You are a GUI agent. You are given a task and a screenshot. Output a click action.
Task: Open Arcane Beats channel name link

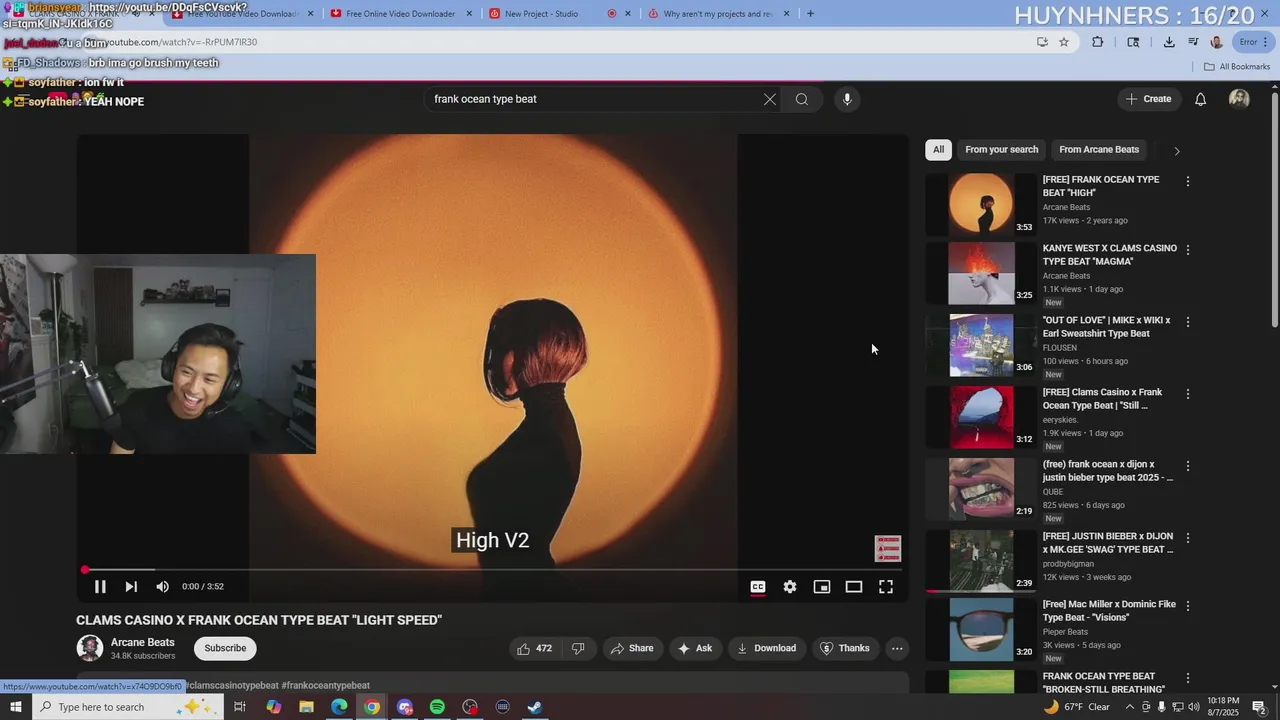pyautogui.click(x=143, y=642)
